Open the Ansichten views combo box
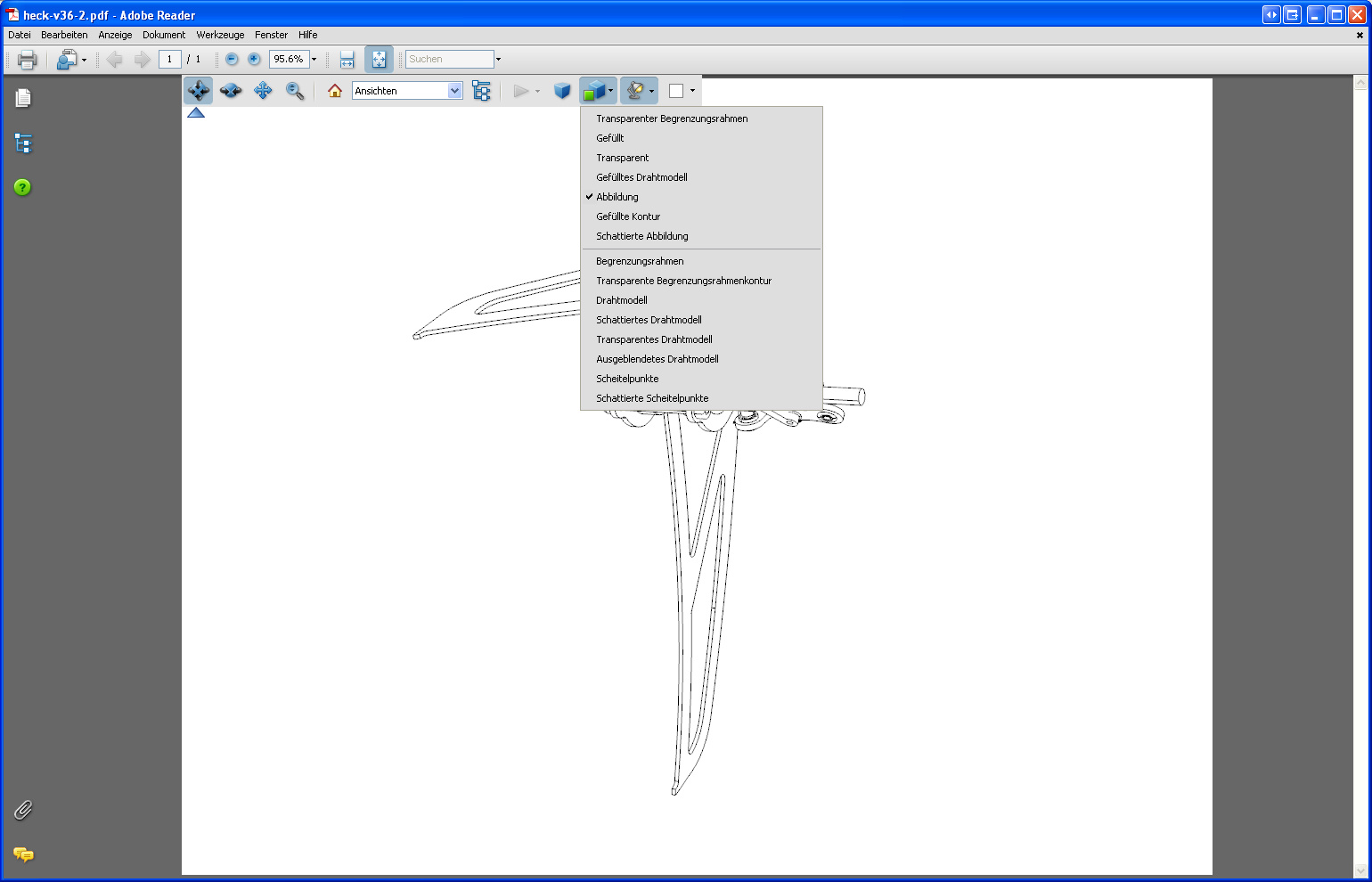The width and height of the screenshot is (1372, 882). point(407,91)
